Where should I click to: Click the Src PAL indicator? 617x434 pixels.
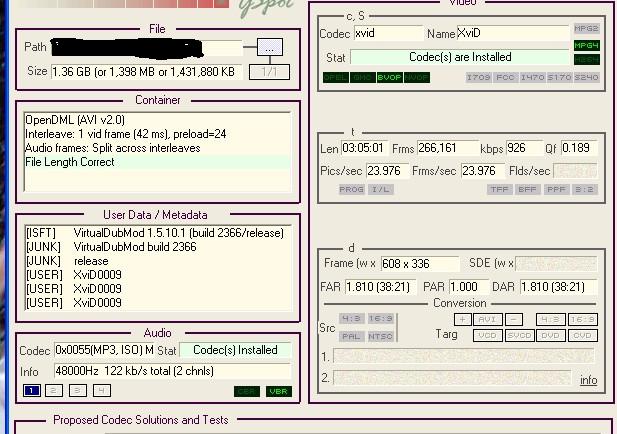click(351, 336)
